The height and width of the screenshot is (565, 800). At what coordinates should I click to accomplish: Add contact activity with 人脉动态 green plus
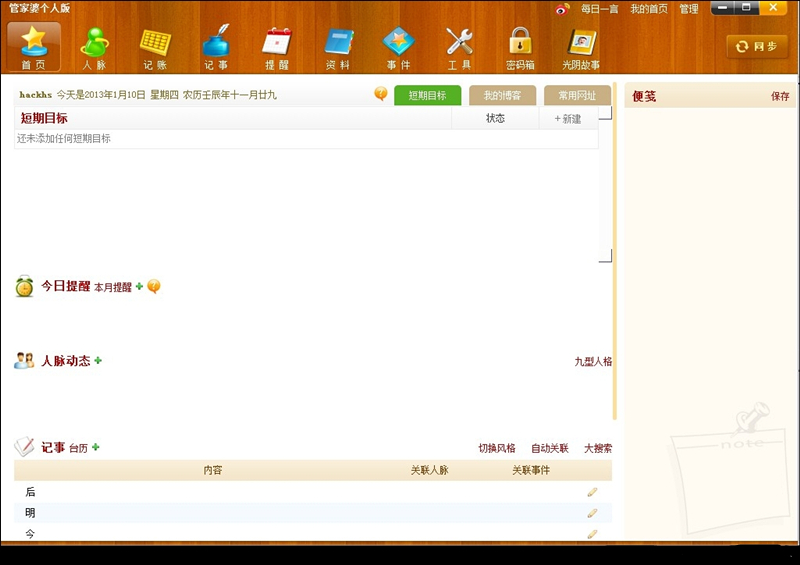(98, 360)
